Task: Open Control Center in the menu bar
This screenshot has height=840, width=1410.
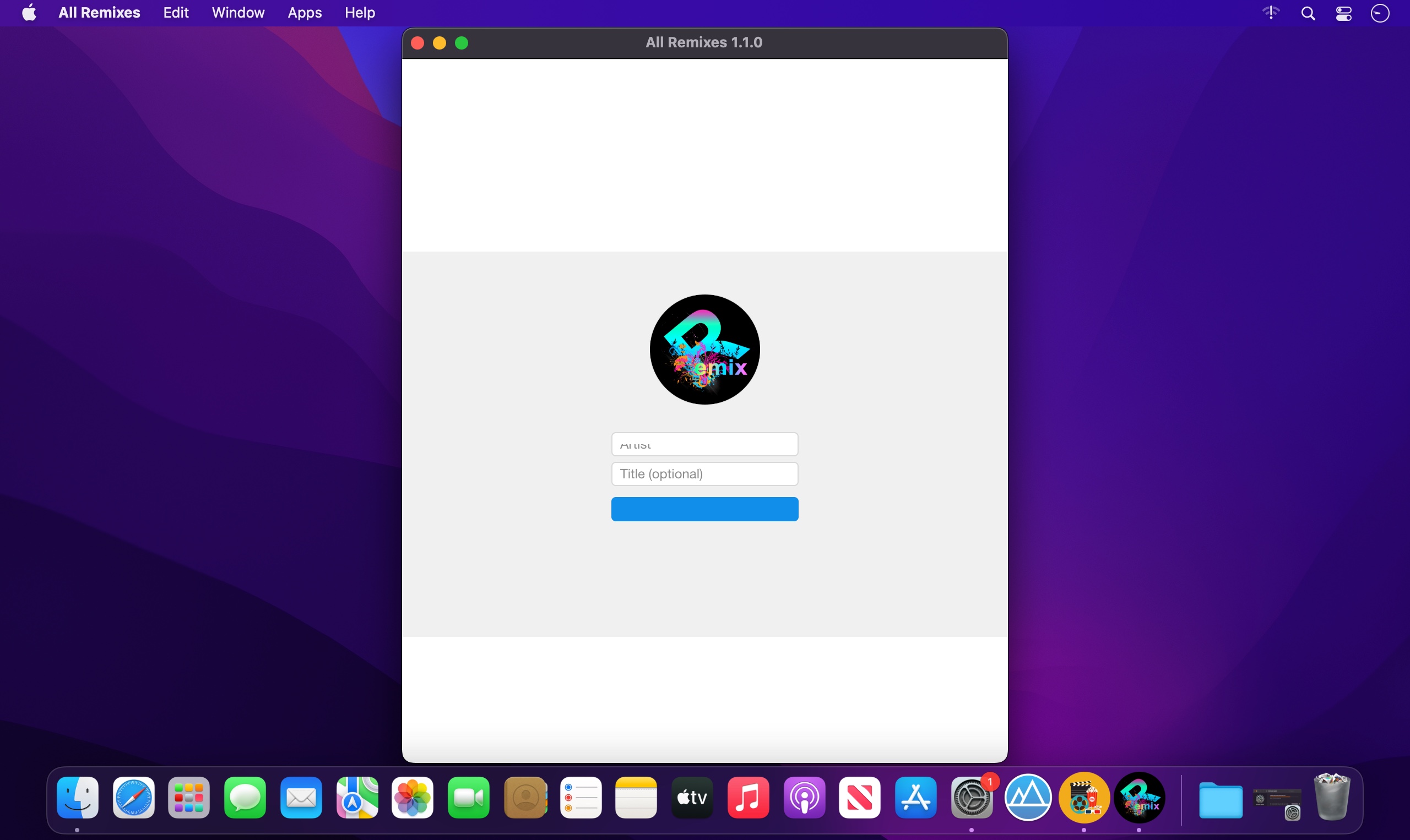Action: tap(1344, 13)
